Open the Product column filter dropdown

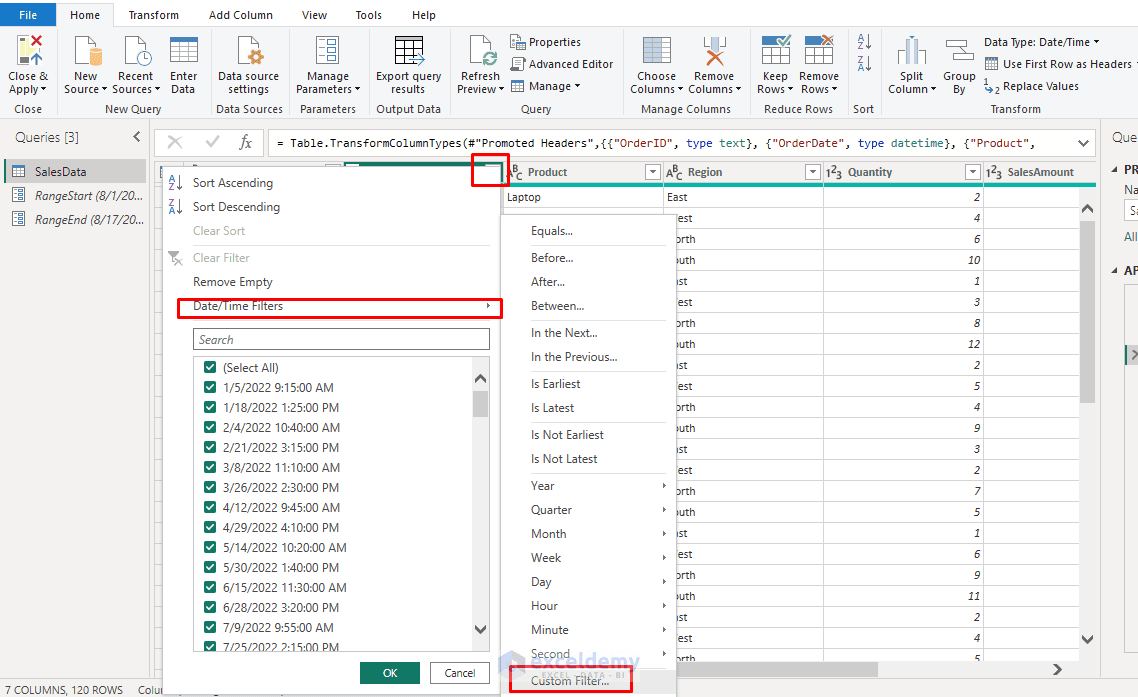(x=652, y=172)
